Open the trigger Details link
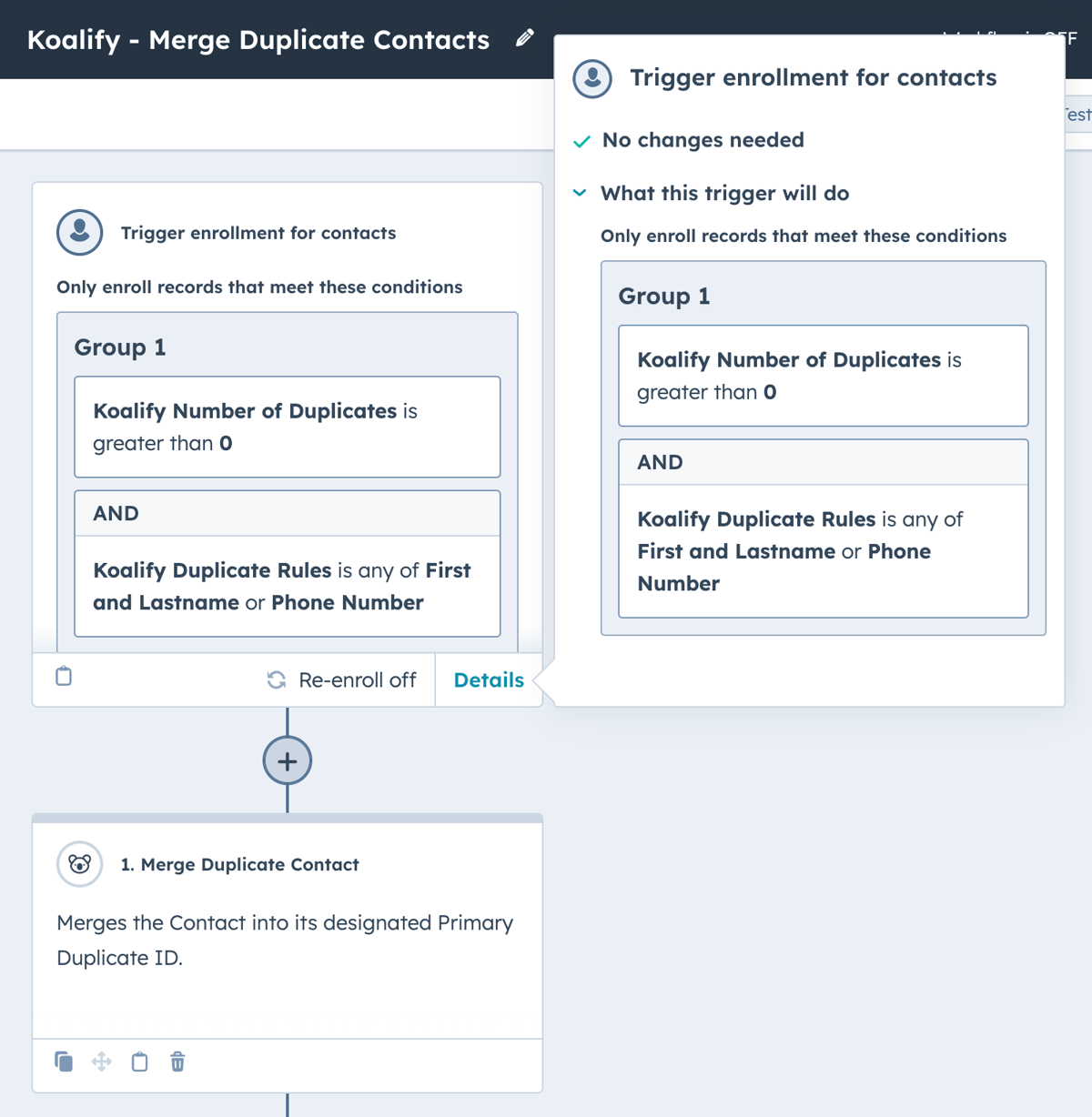This screenshot has width=1092, height=1117. coord(489,679)
